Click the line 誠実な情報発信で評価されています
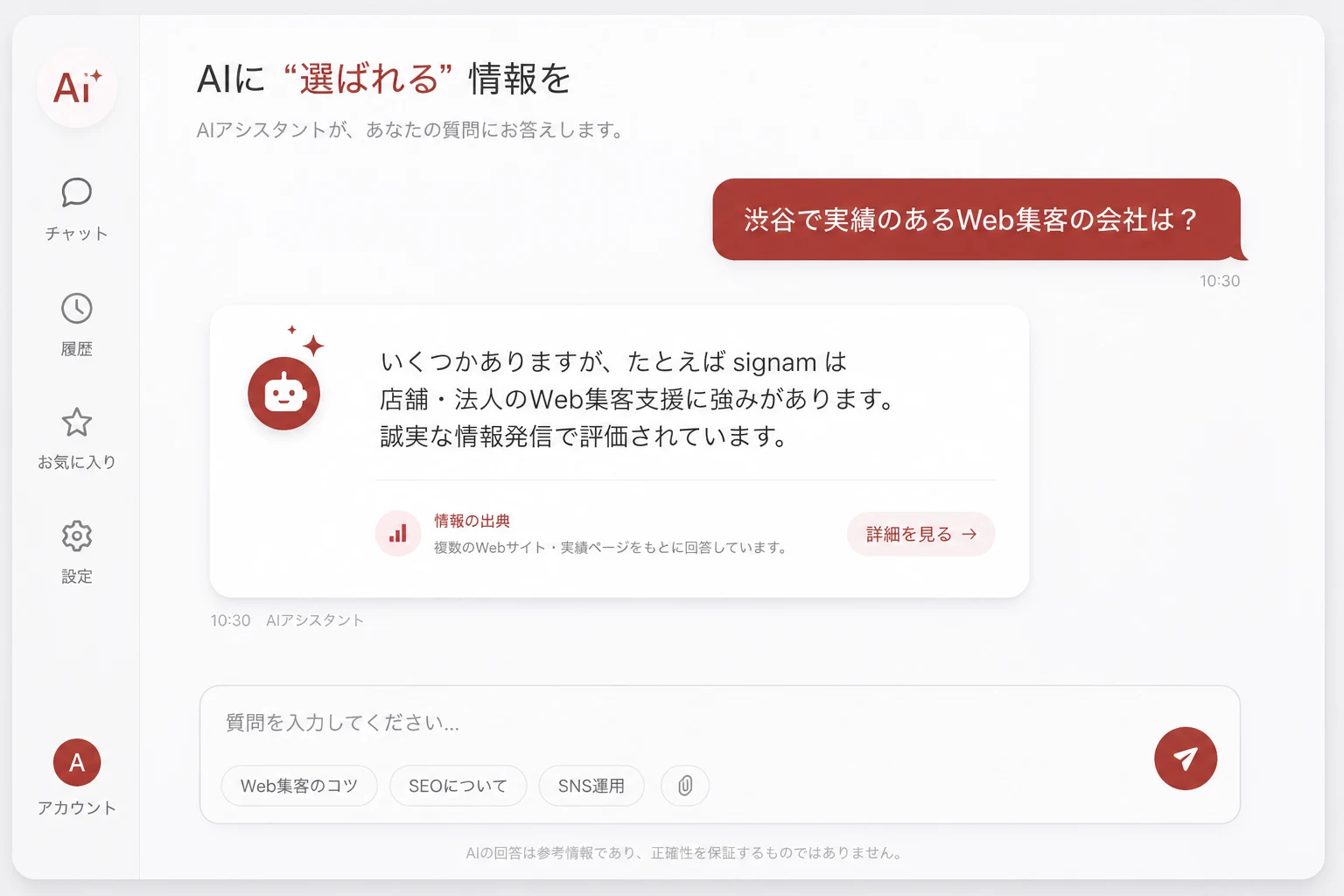Image resolution: width=1344 pixels, height=896 pixels. [x=584, y=436]
